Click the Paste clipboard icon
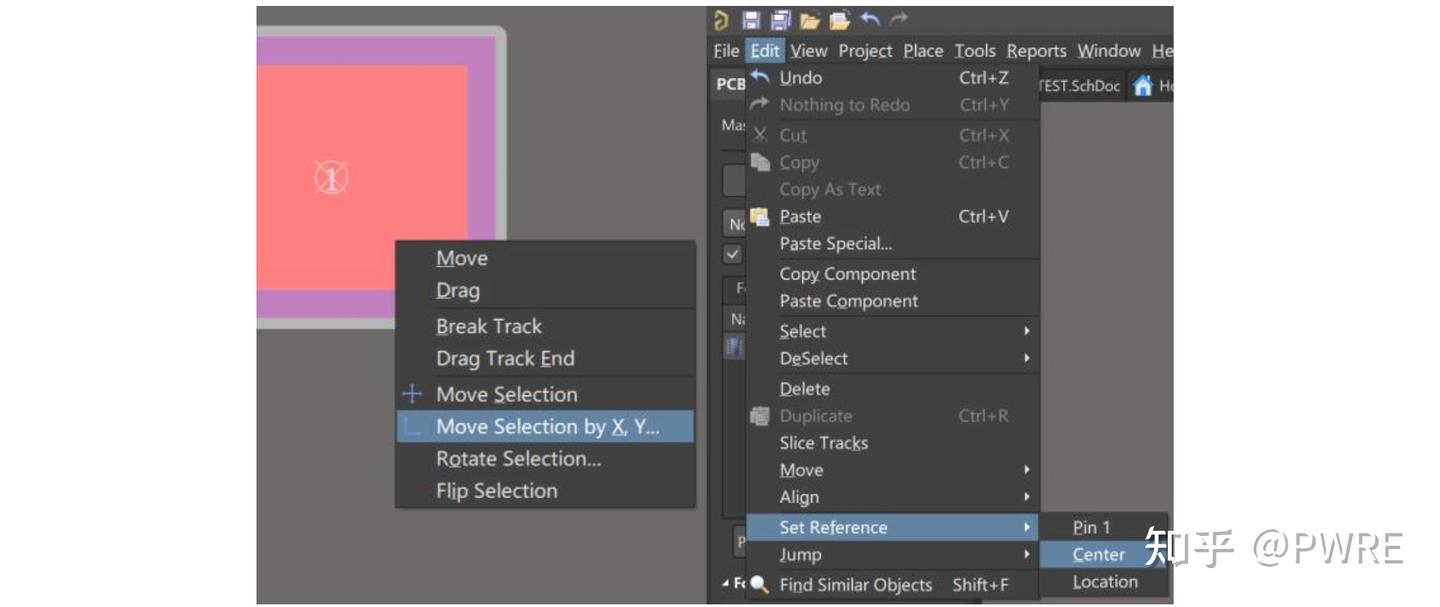 coord(760,216)
